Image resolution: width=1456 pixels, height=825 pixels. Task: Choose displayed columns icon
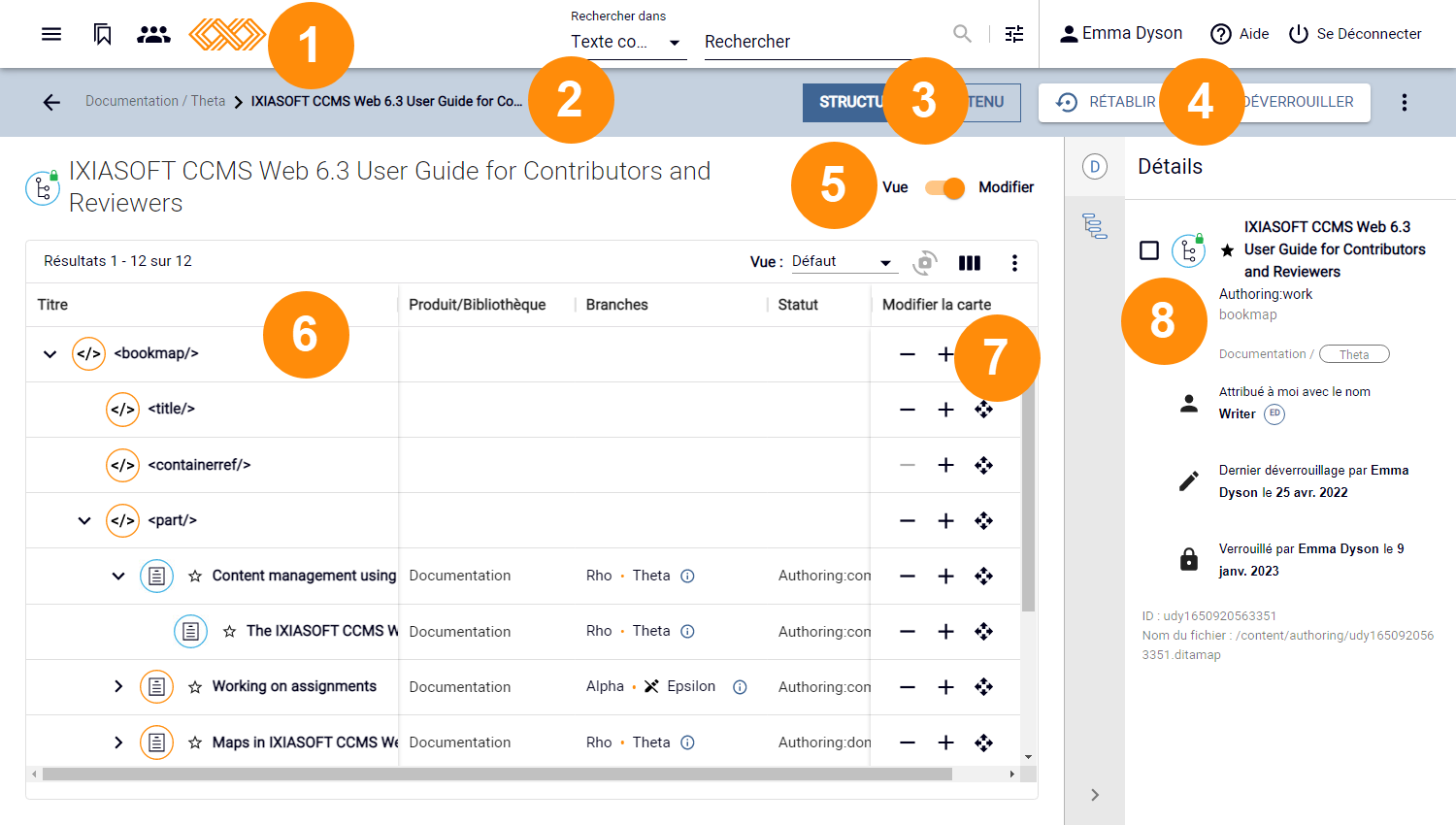tap(970, 263)
